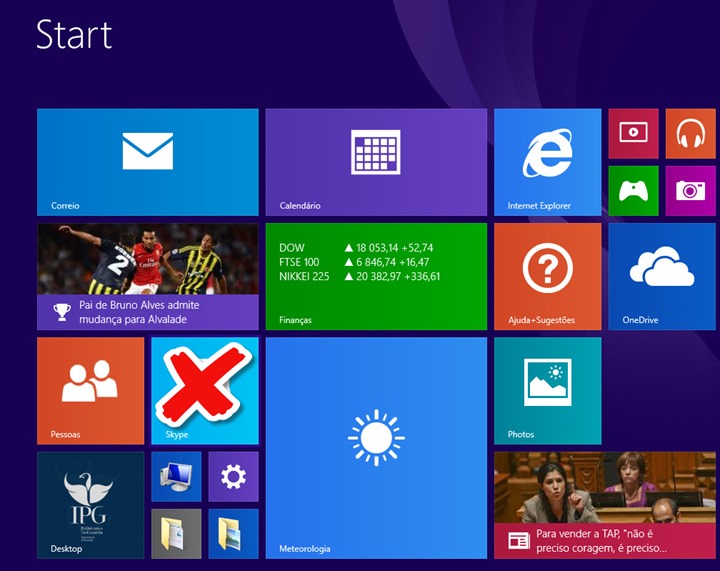Open the Desktop tile with IPG logo

click(90, 505)
